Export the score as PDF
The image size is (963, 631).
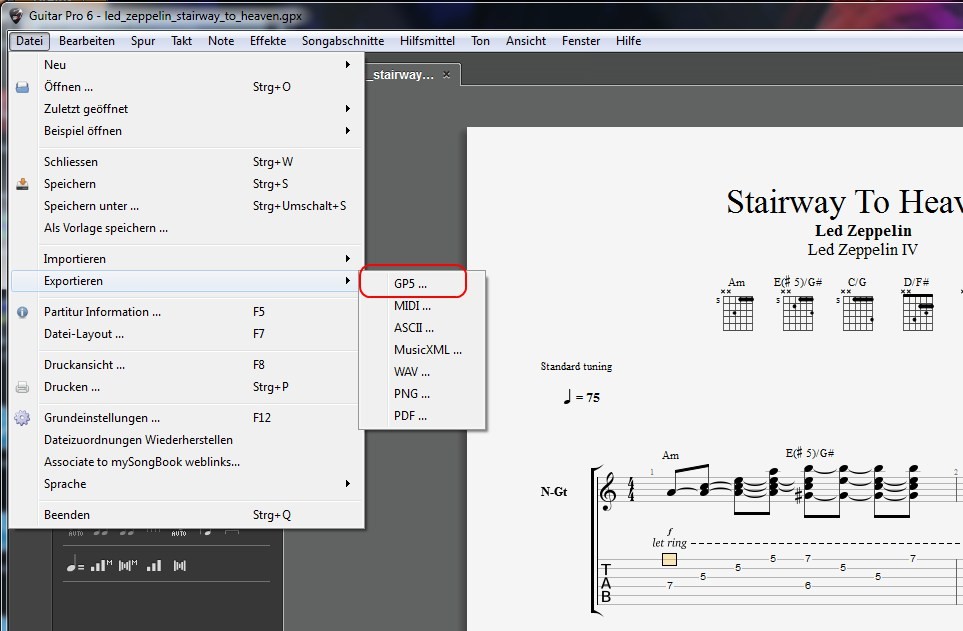pos(423,416)
